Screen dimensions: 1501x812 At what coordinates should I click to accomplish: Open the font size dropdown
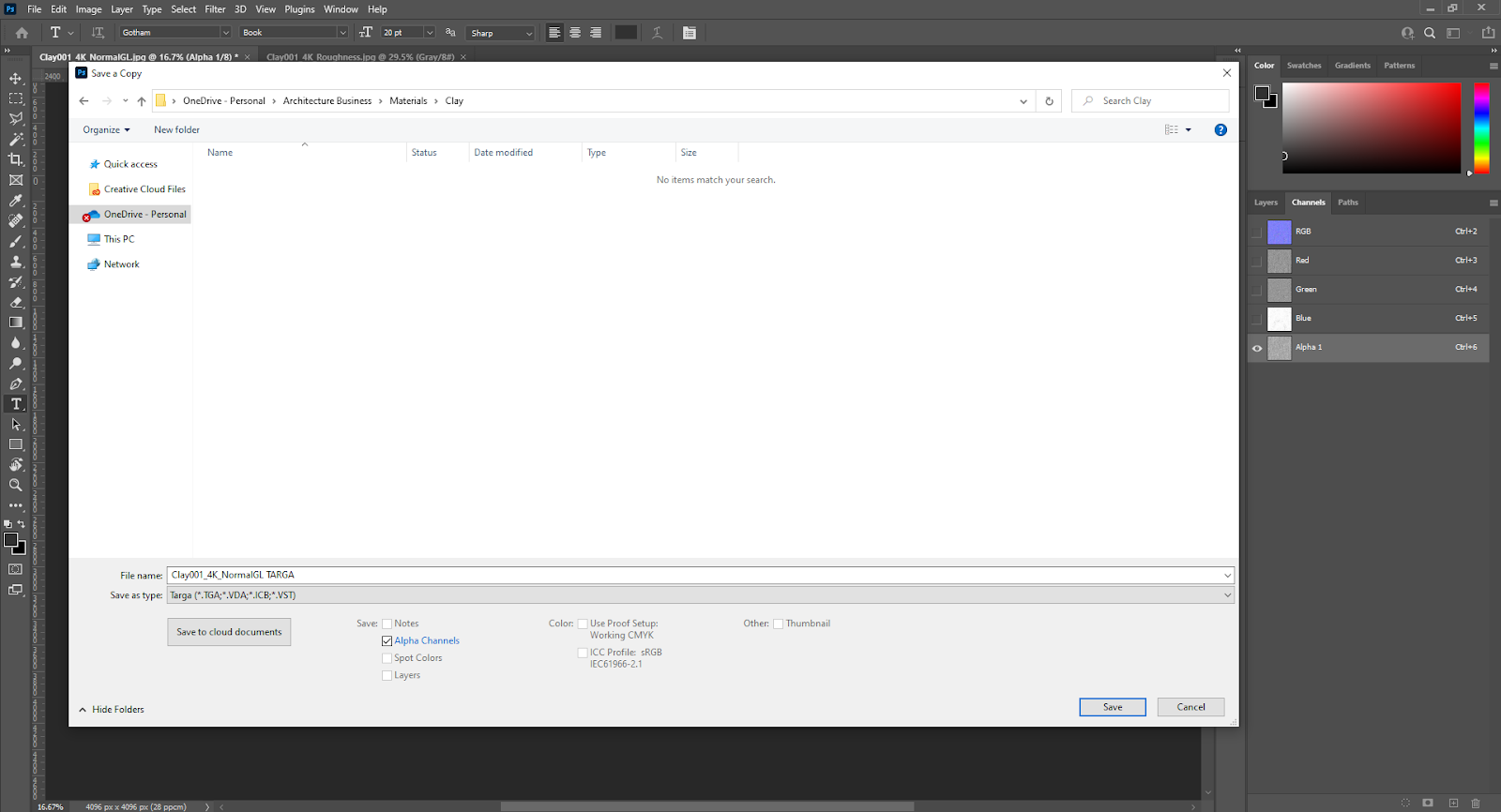click(x=430, y=33)
